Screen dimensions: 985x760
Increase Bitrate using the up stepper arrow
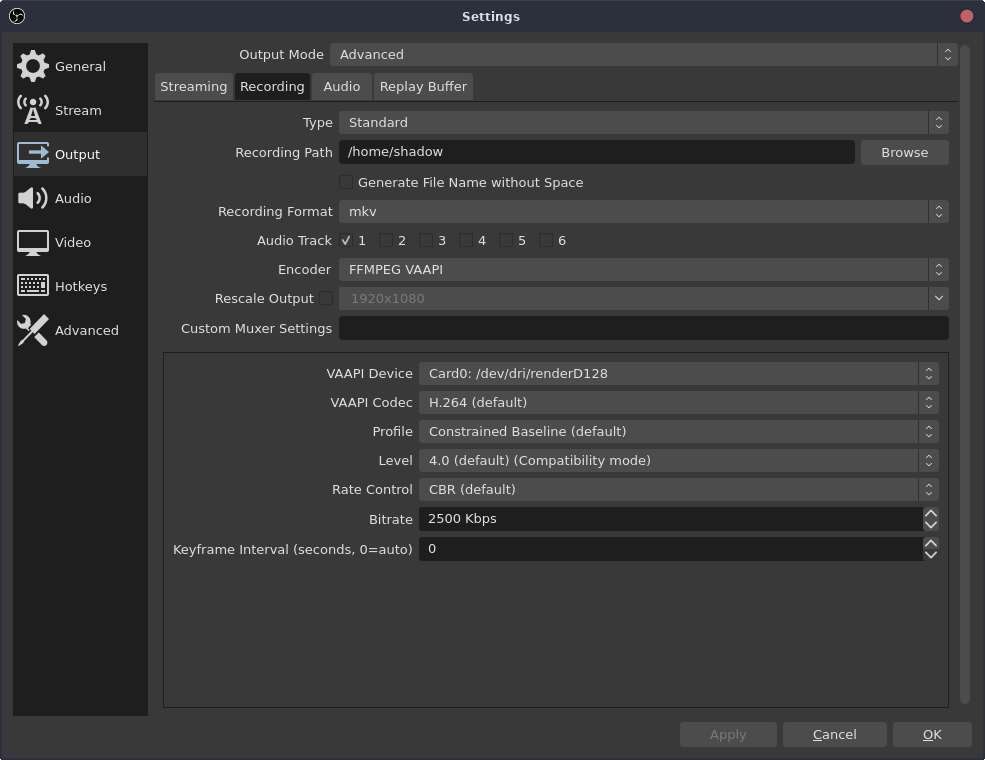(930, 513)
